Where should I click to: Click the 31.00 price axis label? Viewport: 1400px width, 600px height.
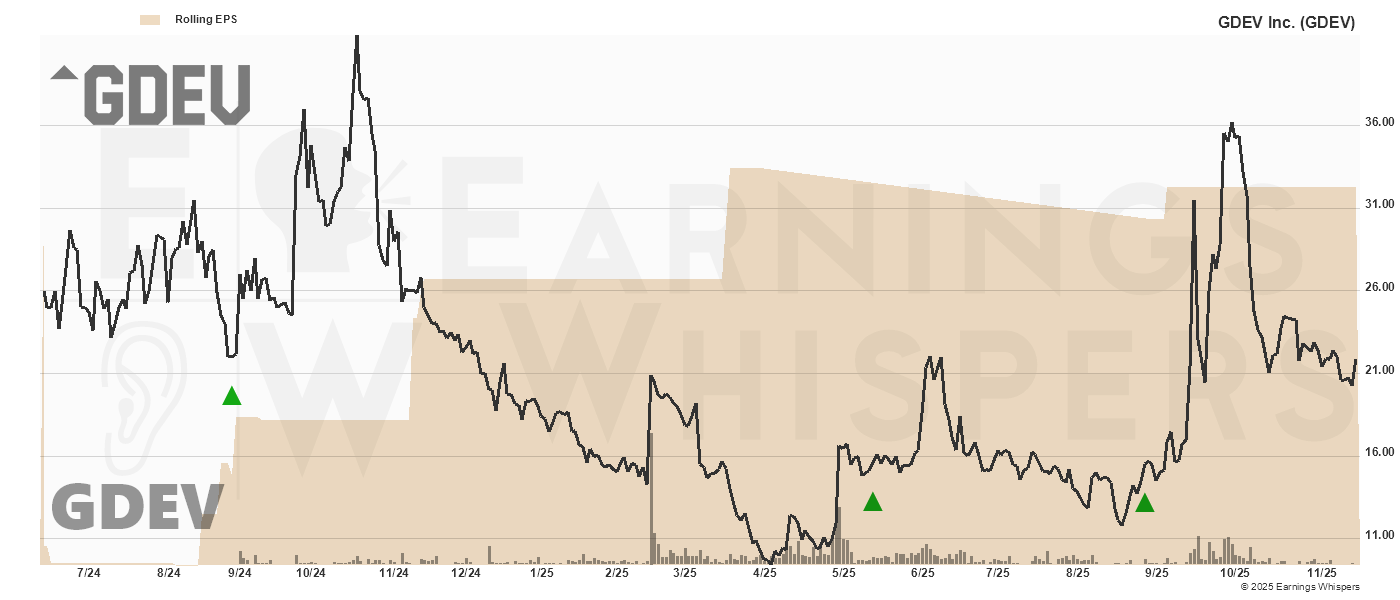coord(1380,205)
